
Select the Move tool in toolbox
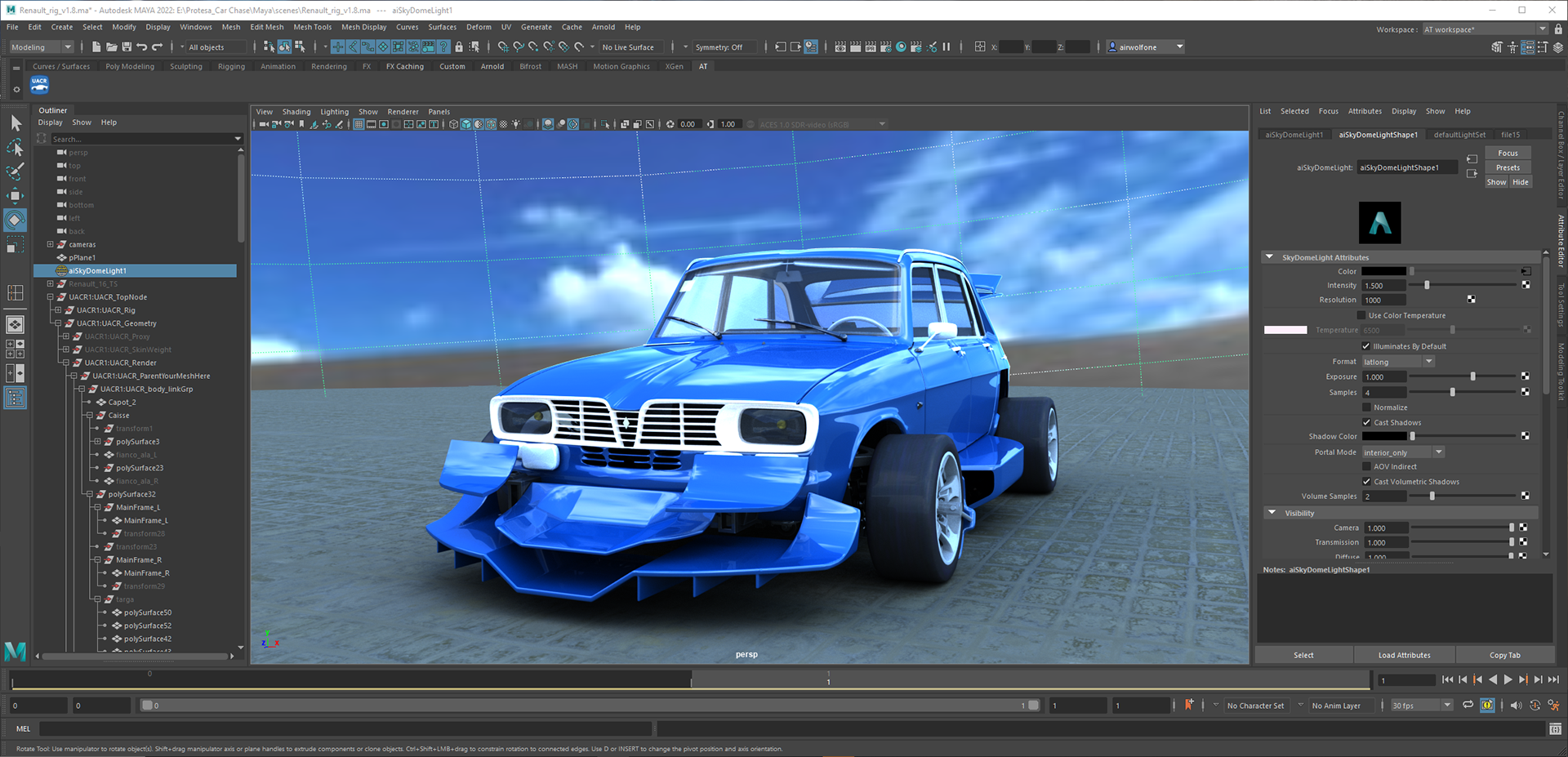pos(16,196)
